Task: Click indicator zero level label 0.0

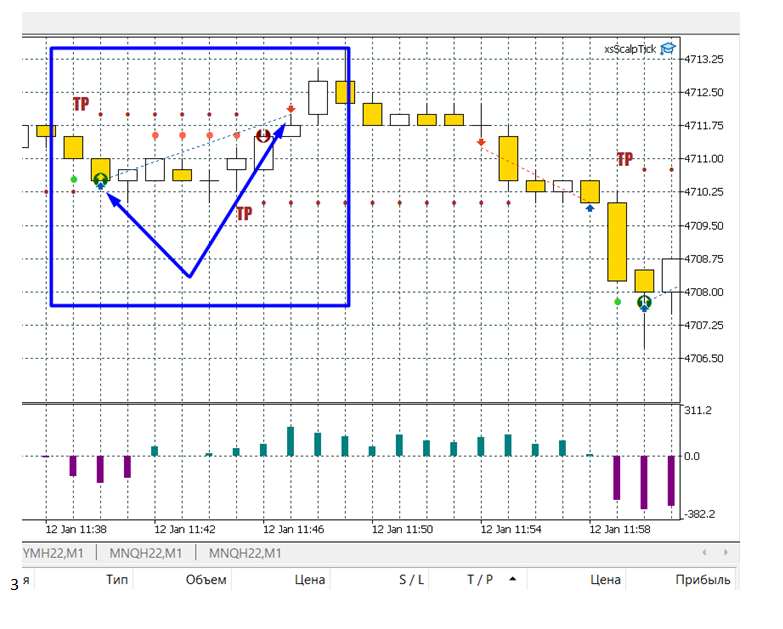Action: click(692, 456)
